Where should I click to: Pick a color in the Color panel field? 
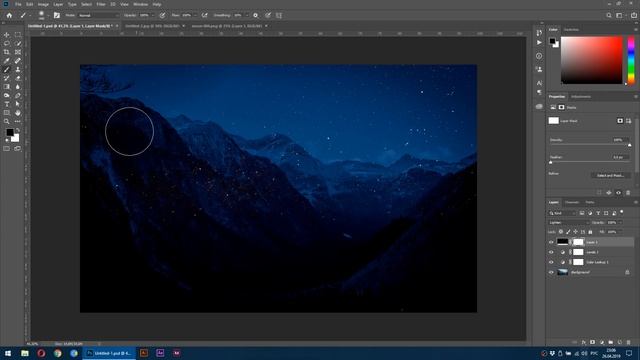tap(591, 60)
